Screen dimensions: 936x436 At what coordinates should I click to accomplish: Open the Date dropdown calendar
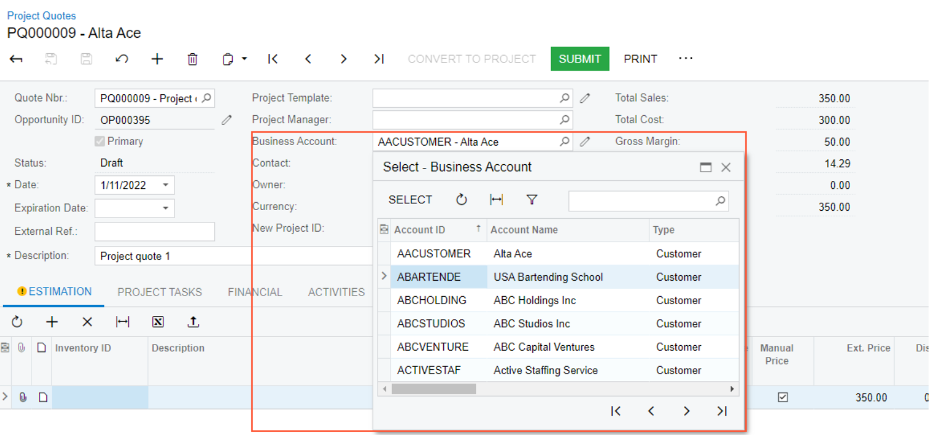[165, 185]
